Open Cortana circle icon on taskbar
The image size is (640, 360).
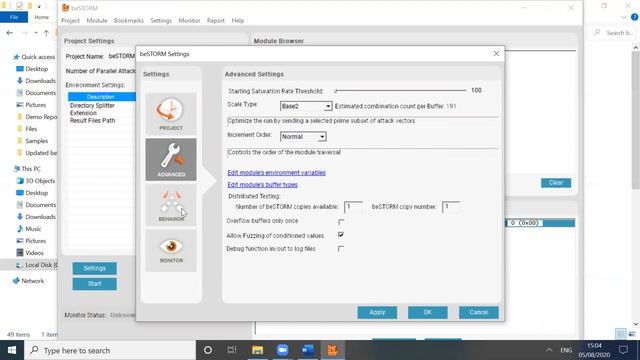pos(208,350)
